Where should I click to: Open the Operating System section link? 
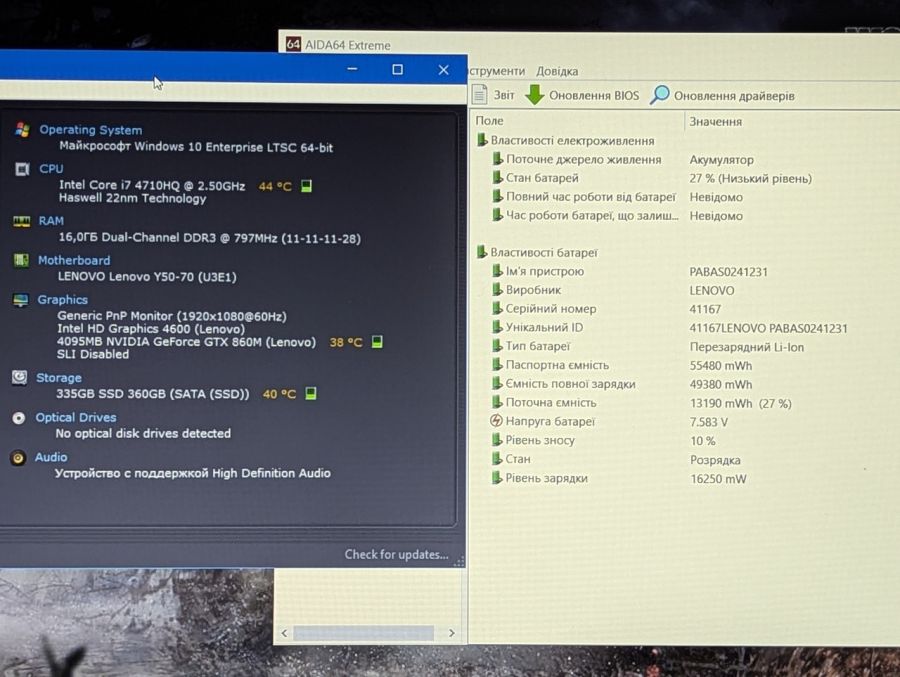click(x=91, y=130)
